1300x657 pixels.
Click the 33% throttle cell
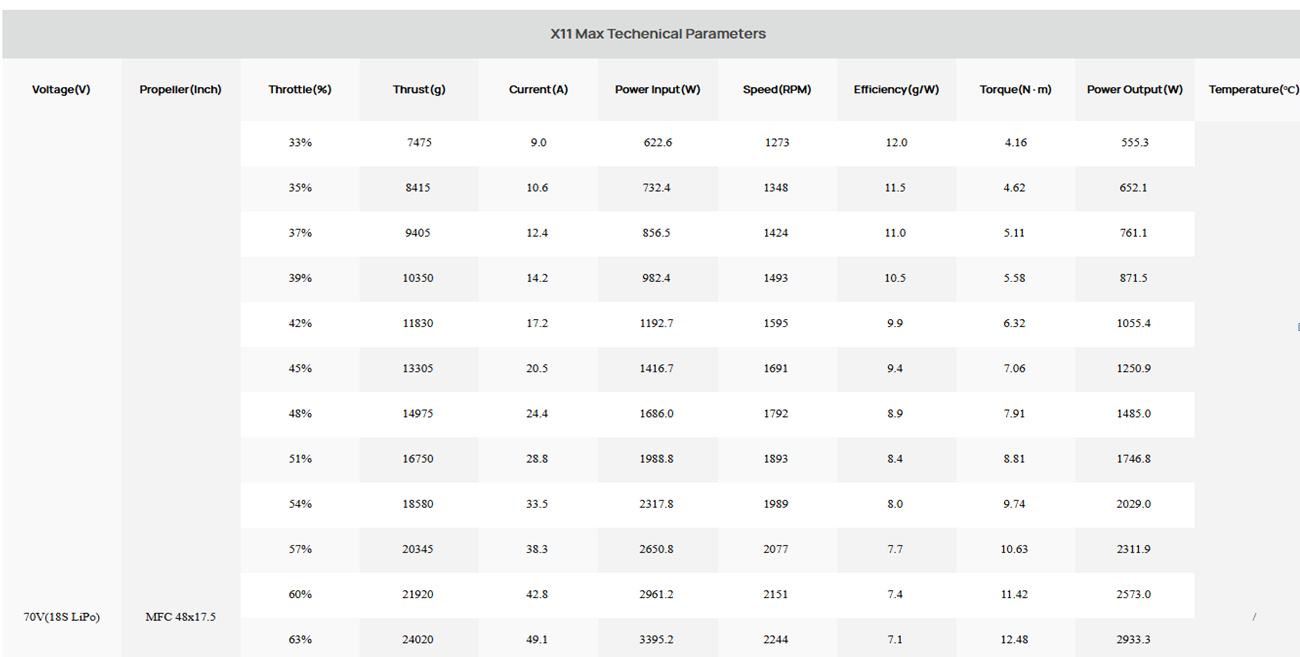300,143
